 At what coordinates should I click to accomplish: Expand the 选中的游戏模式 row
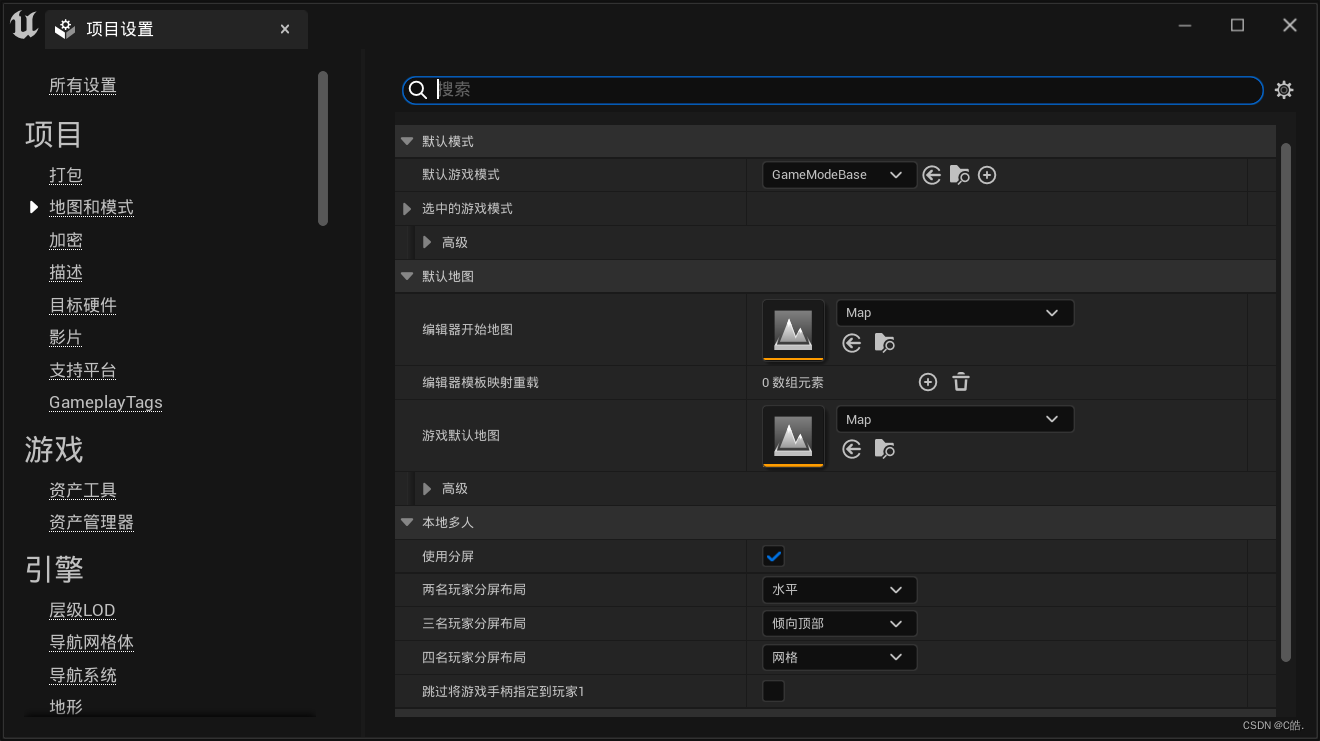click(407, 209)
